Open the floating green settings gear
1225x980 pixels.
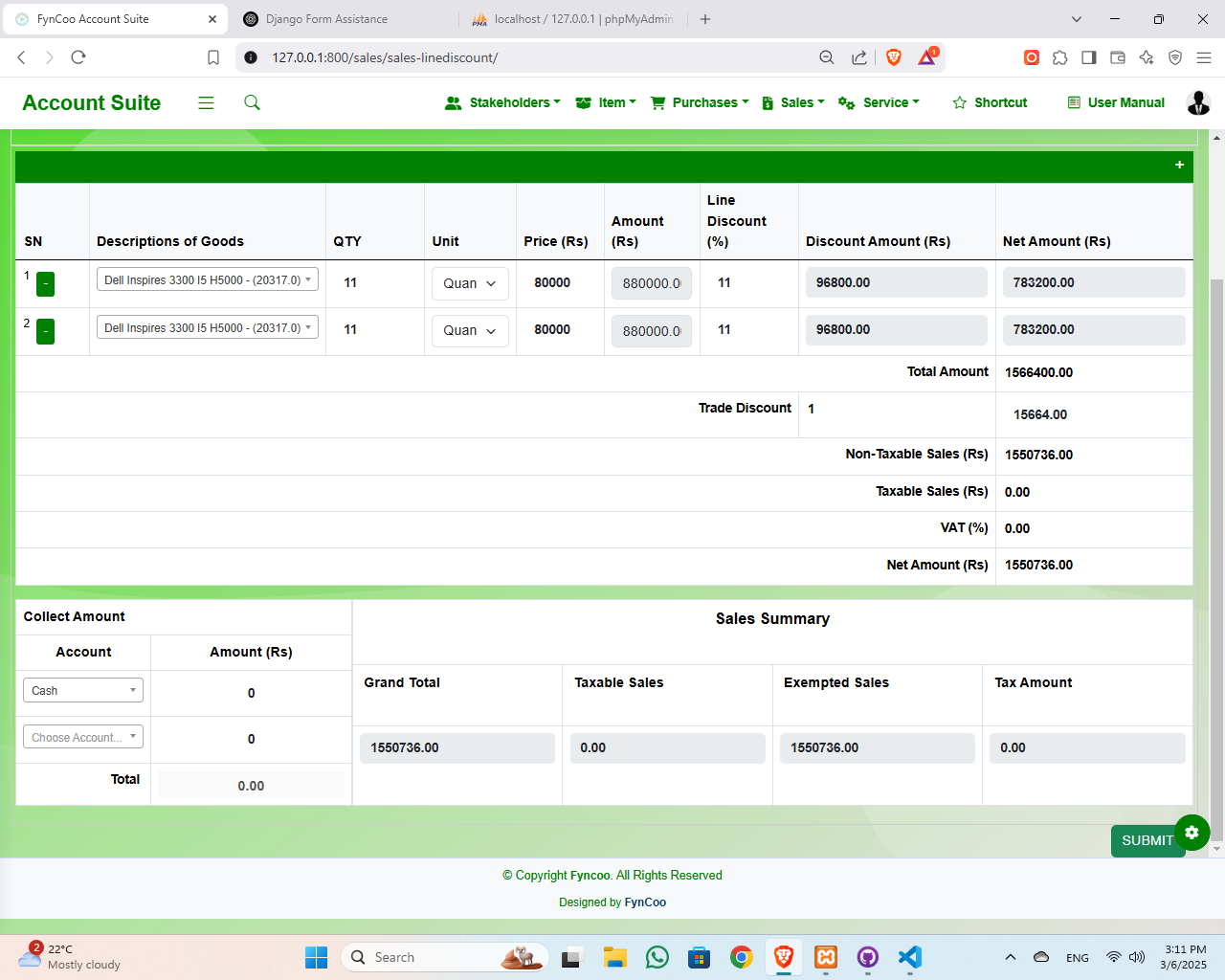(x=1192, y=833)
